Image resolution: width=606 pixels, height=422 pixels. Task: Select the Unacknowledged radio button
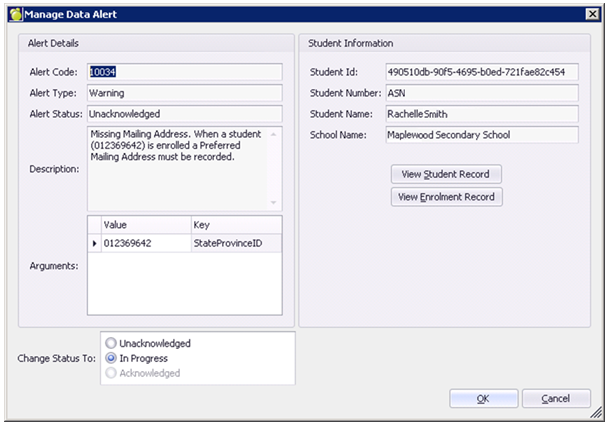(x=110, y=343)
